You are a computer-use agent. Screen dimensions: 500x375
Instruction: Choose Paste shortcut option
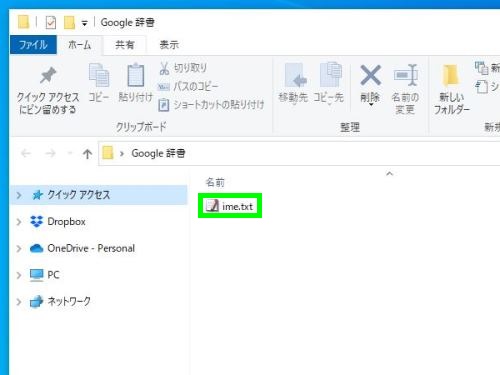tap(211, 105)
